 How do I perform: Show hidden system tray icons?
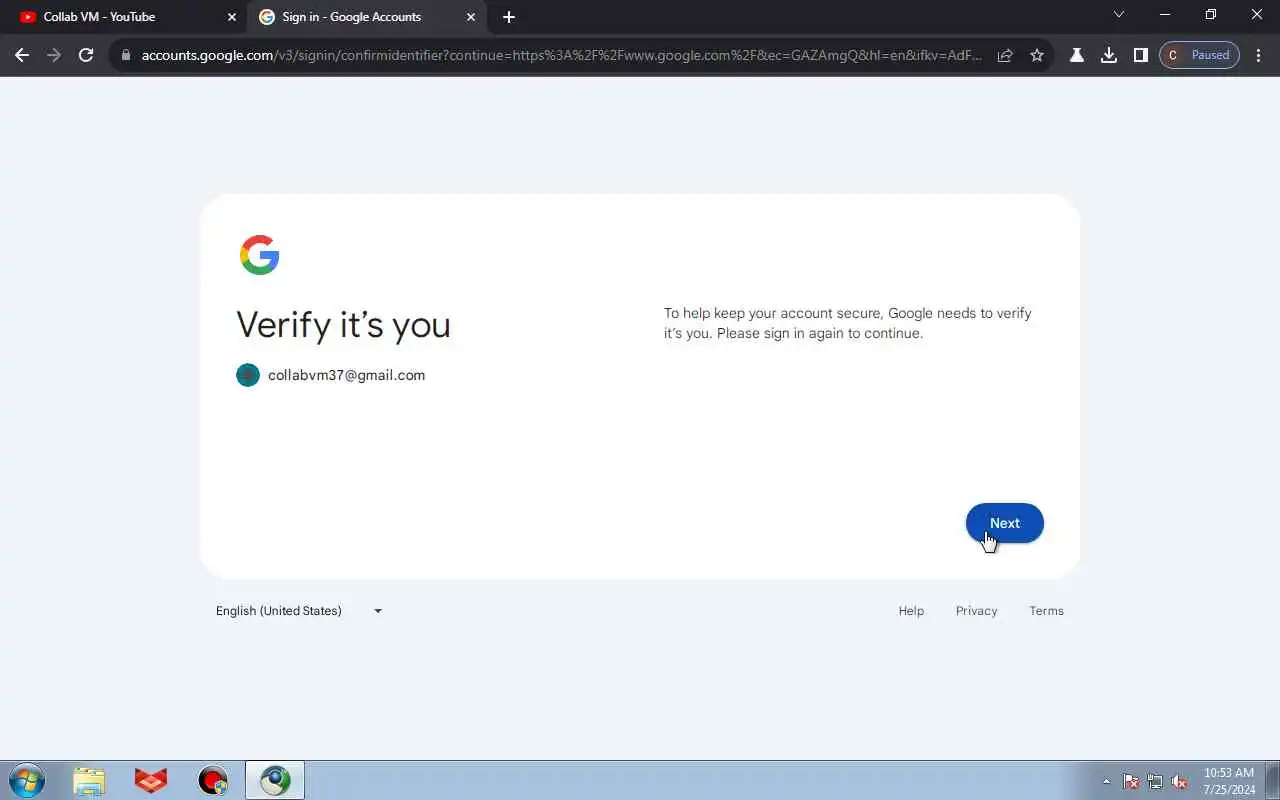click(1106, 781)
